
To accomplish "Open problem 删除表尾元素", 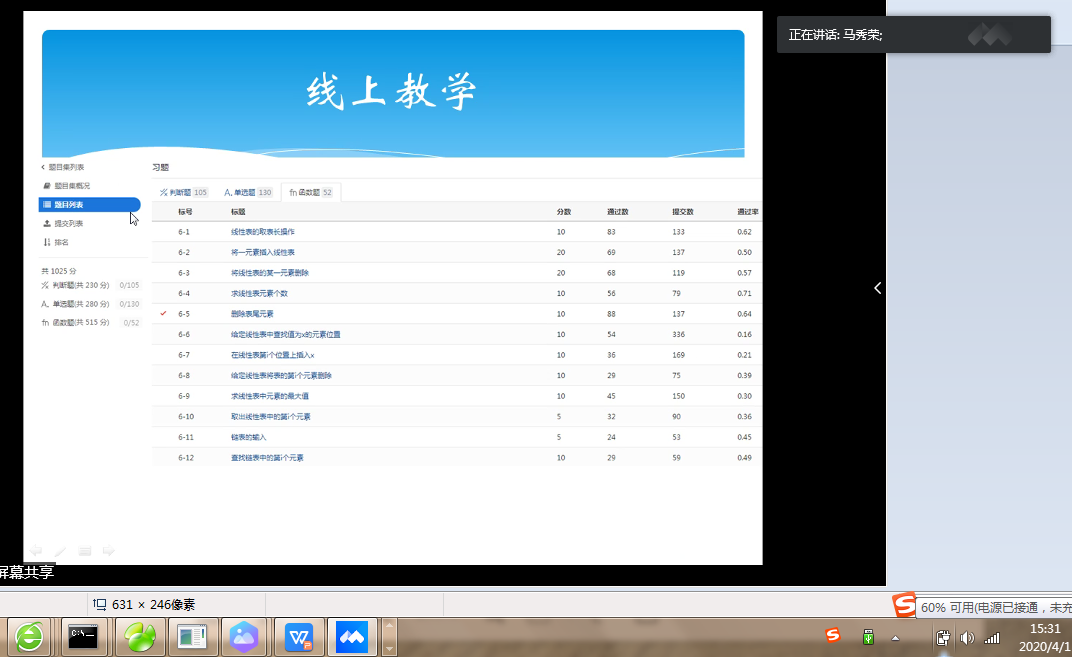I will [x=251, y=314].
